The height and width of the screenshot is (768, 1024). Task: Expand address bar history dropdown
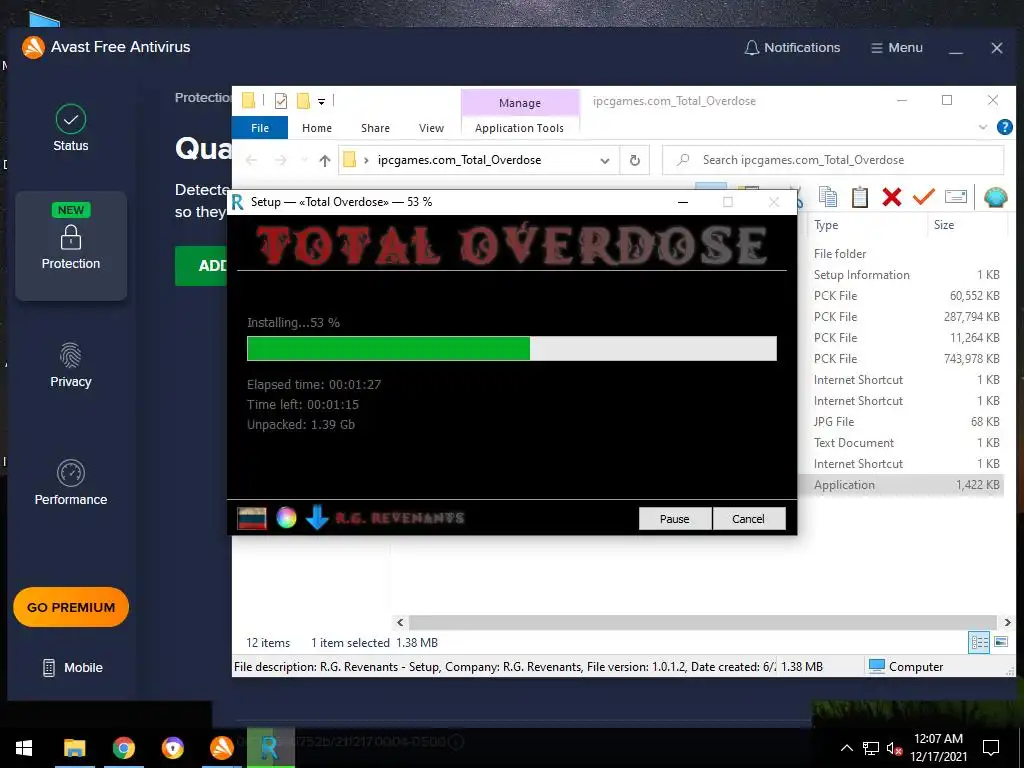click(x=605, y=161)
